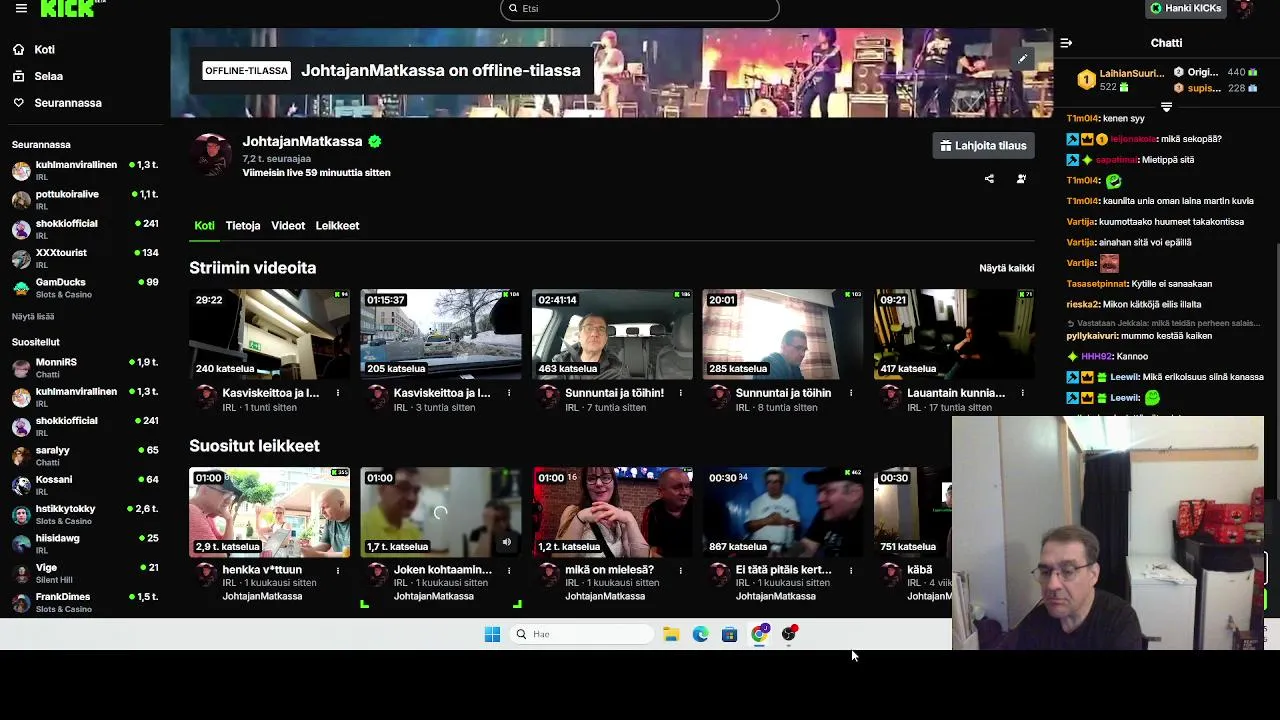Open hstikkytokky channel in sidebar
Viewport: 1280px width, 720px height.
coord(85,515)
